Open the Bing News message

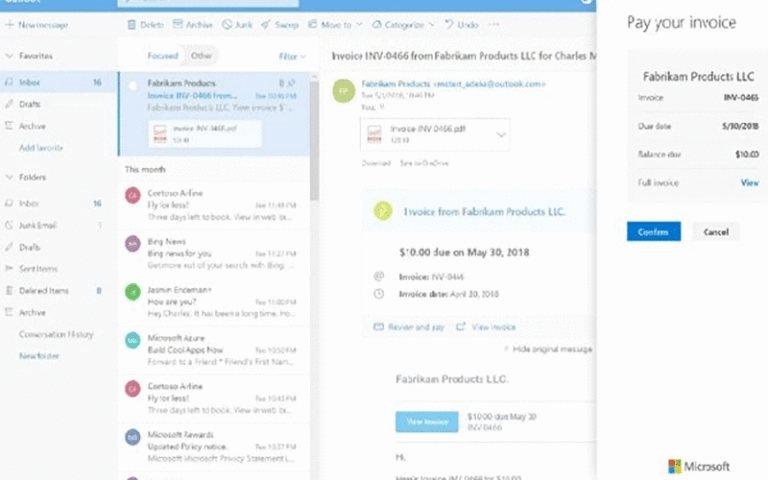(214, 253)
